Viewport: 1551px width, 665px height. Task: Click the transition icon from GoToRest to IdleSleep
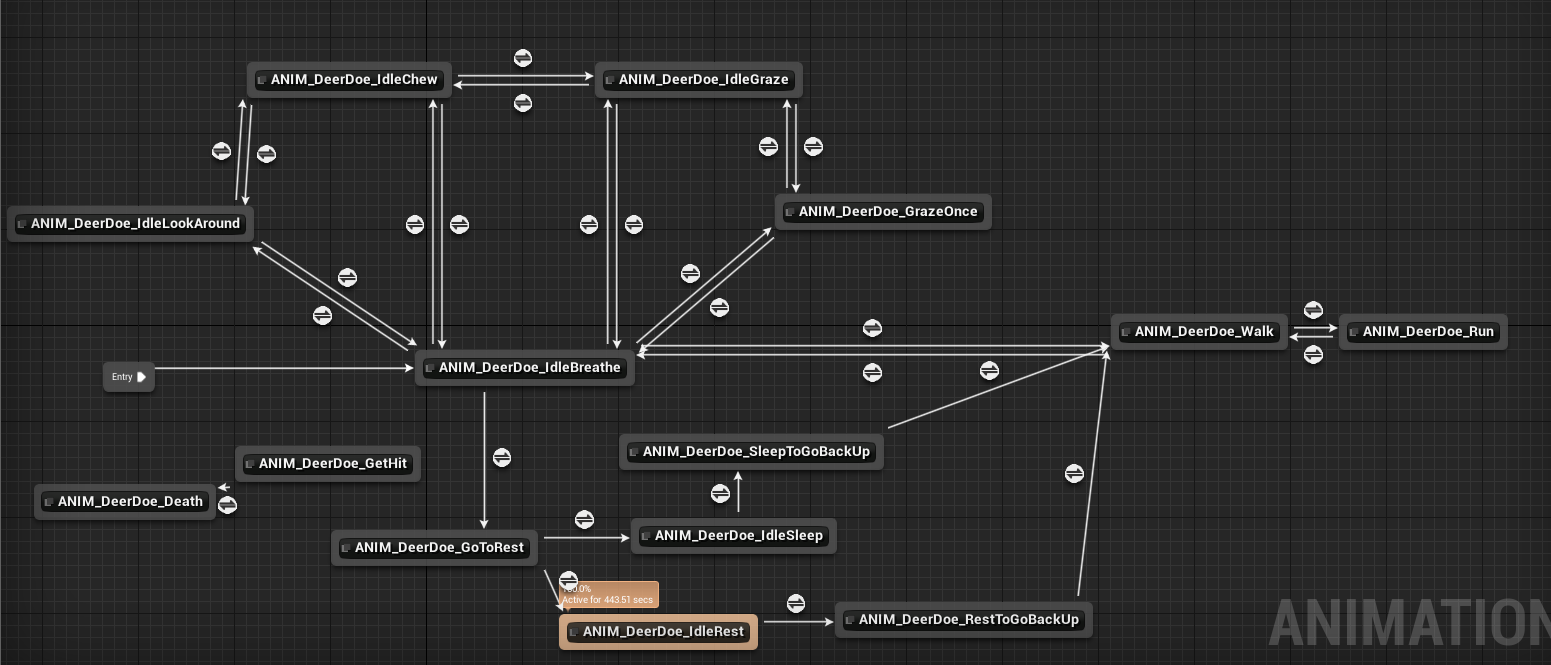pos(584,519)
